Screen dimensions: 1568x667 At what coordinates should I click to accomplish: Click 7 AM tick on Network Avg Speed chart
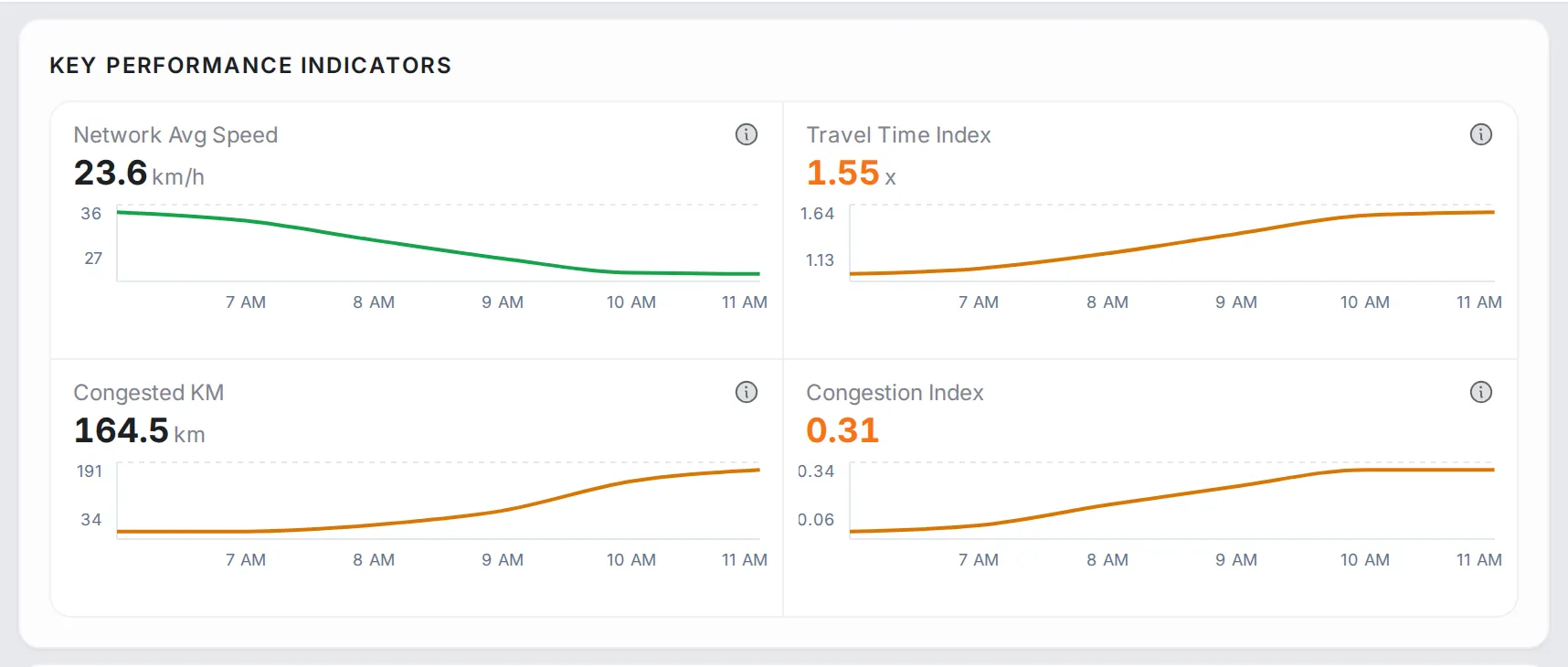click(246, 302)
